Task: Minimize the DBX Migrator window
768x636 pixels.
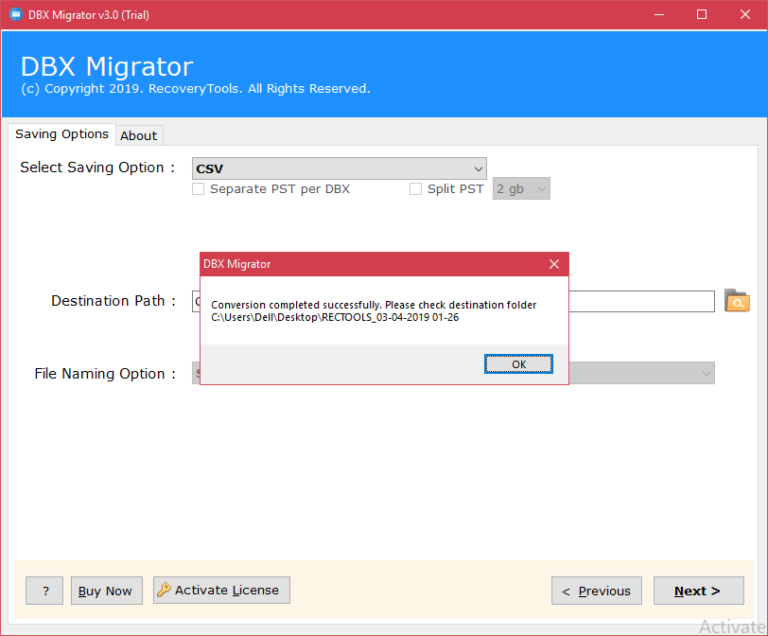Action: coord(659,14)
